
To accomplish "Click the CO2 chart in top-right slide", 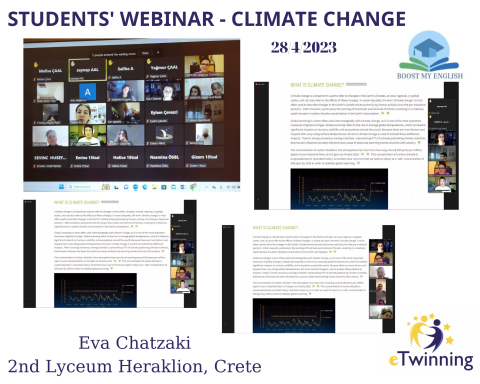I will pos(339,189).
